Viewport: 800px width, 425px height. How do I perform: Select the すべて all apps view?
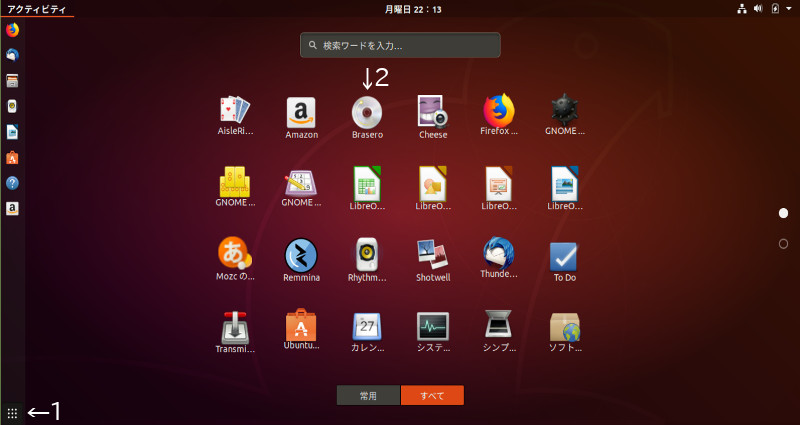coord(432,395)
